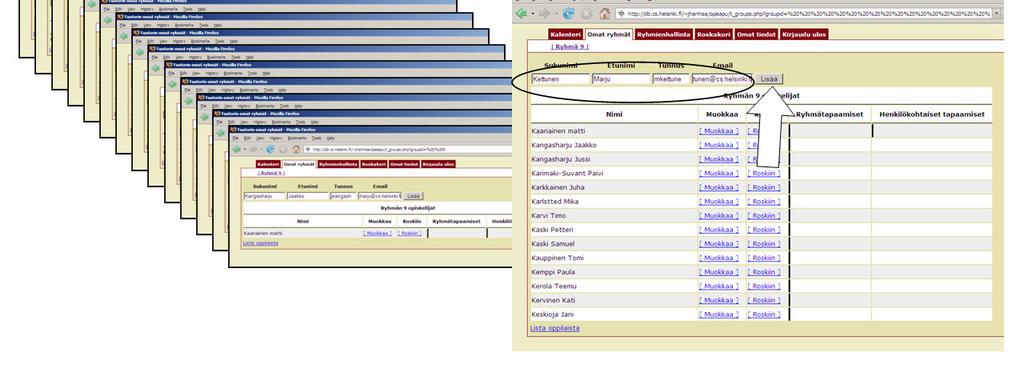Open Omat tiedot tab in the large window
Screen dimensions: 1024x373
[x=756, y=34]
